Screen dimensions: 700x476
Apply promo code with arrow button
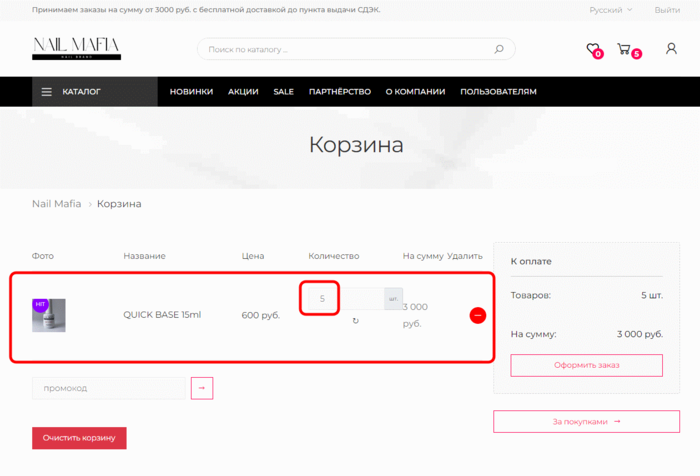[x=202, y=388]
